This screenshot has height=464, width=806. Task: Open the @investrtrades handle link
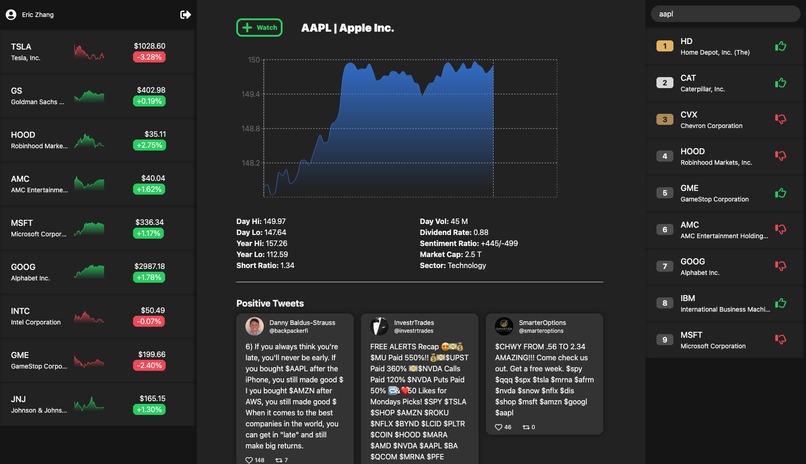pyautogui.click(x=413, y=331)
